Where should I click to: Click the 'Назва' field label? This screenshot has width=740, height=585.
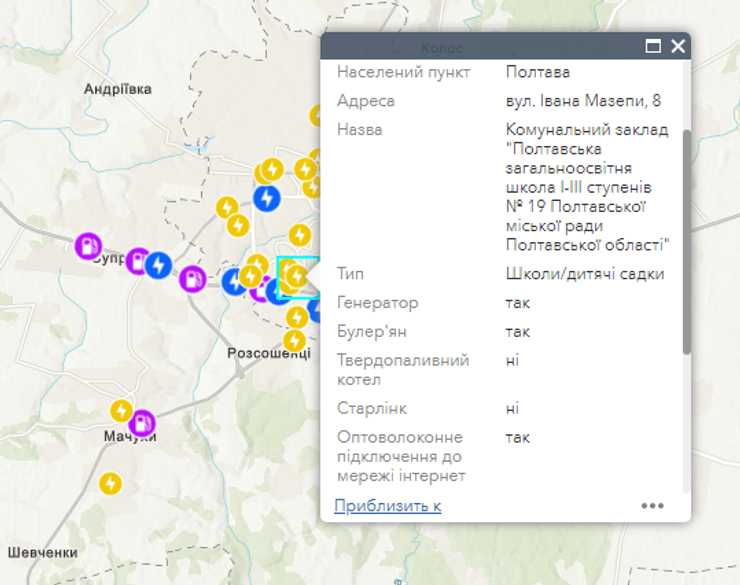(x=360, y=130)
